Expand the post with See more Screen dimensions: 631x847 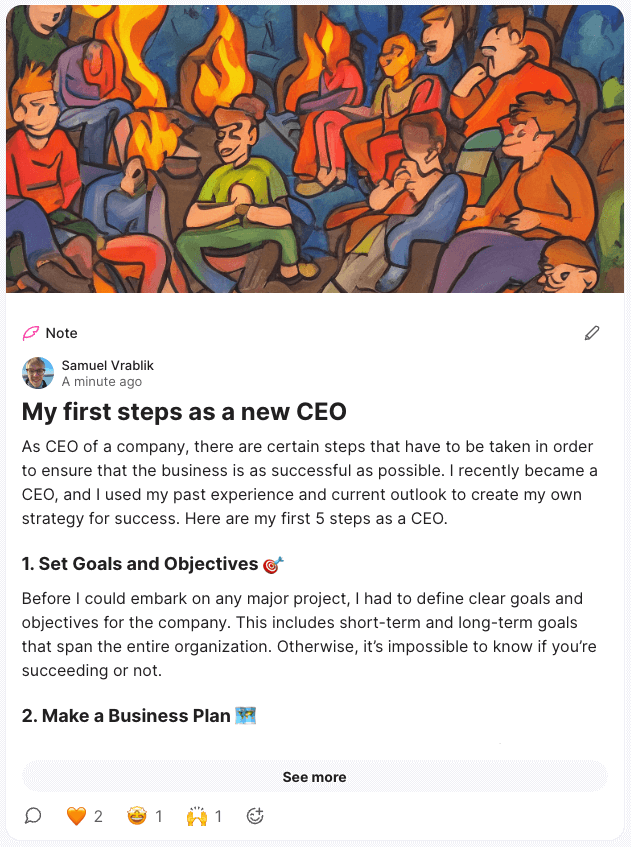point(314,777)
